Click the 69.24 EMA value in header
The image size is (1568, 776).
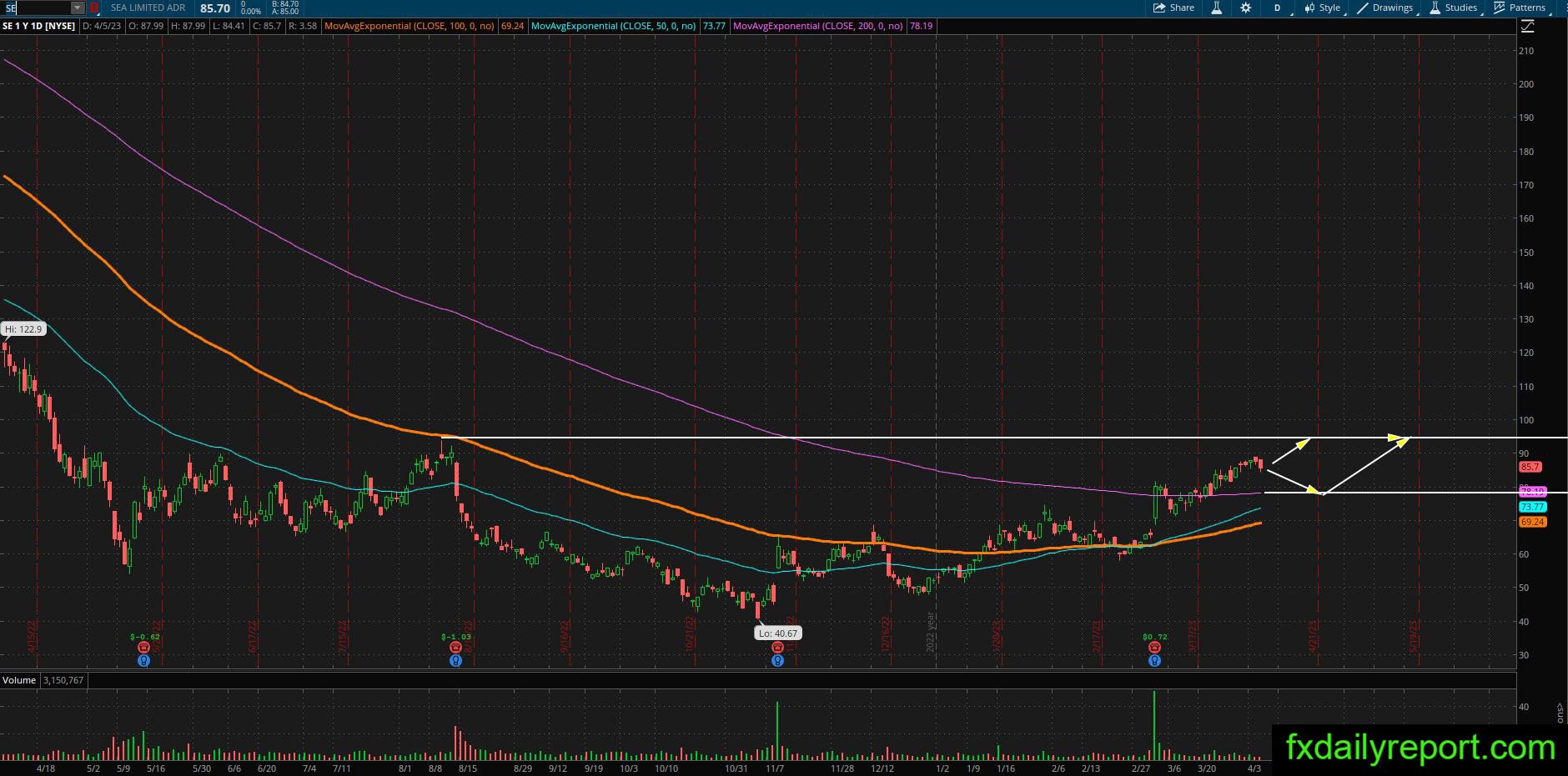[512, 26]
